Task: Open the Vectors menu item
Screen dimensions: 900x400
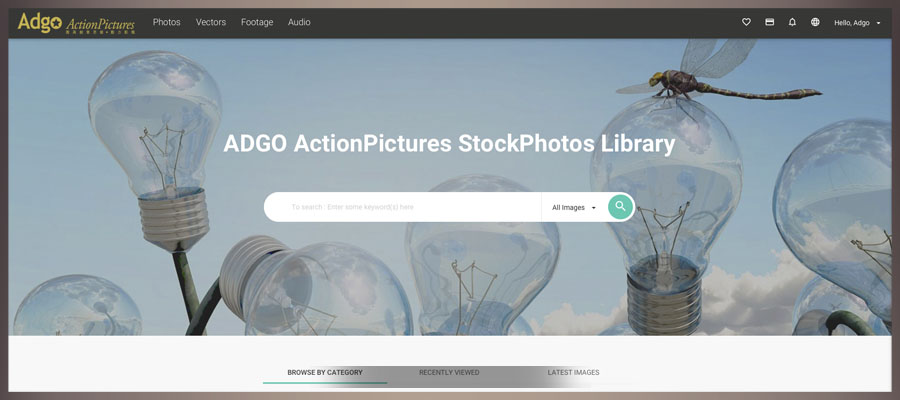Action: coord(211,22)
